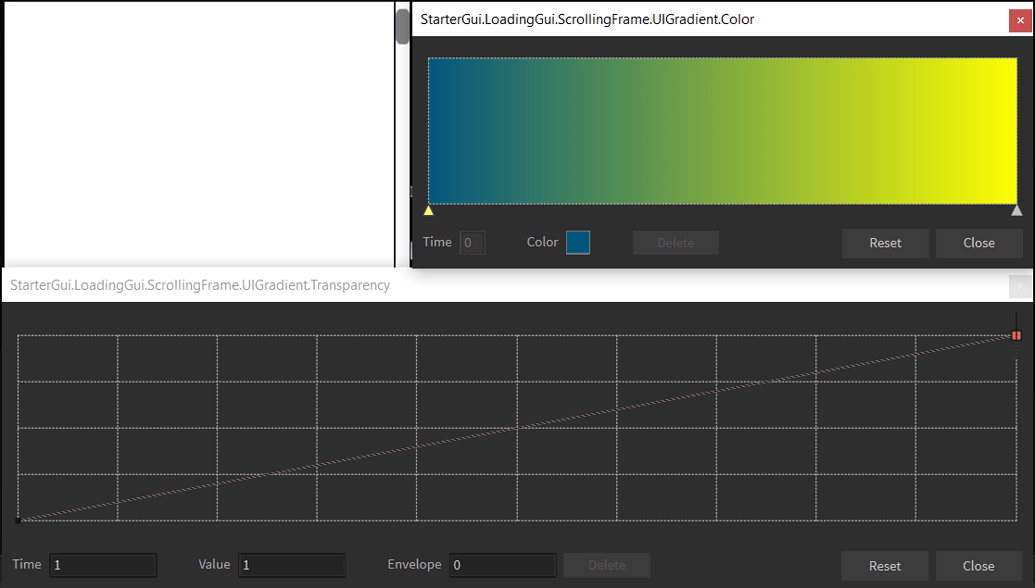Select the gray end keypoint marker on the color gradient

click(x=1017, y=211)
